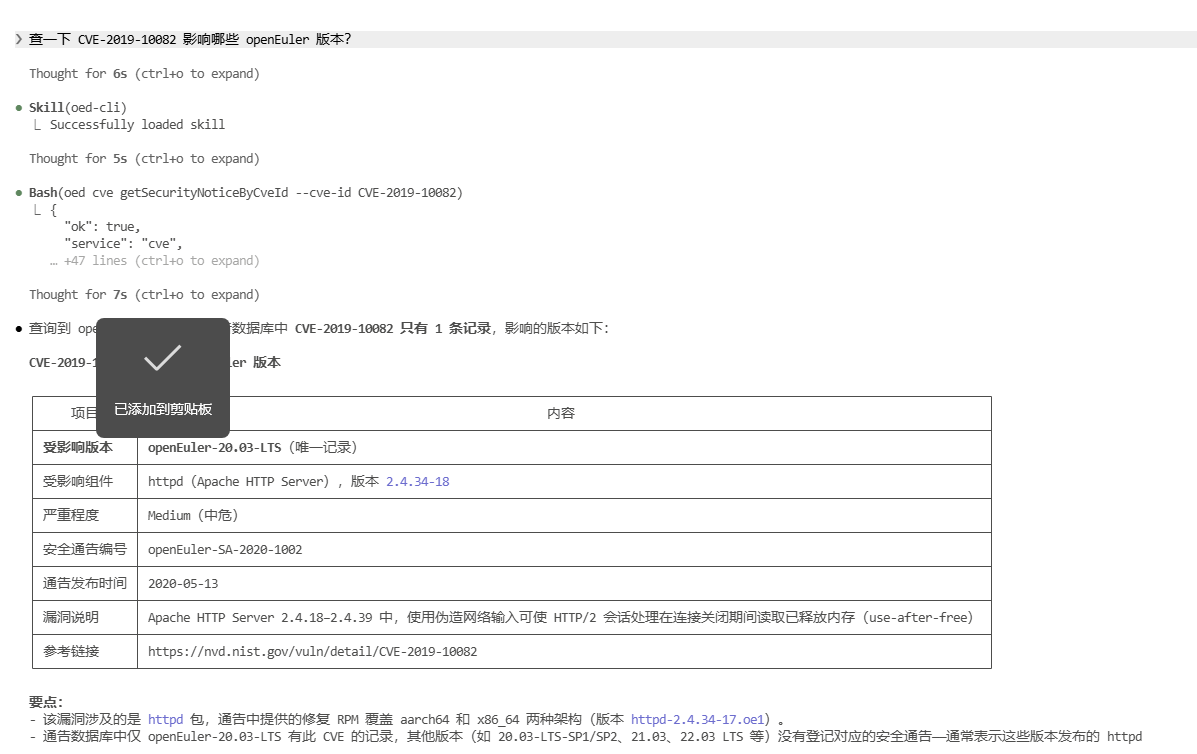
Task: Click green bullet next to Bash command
Action: point(19,193)
